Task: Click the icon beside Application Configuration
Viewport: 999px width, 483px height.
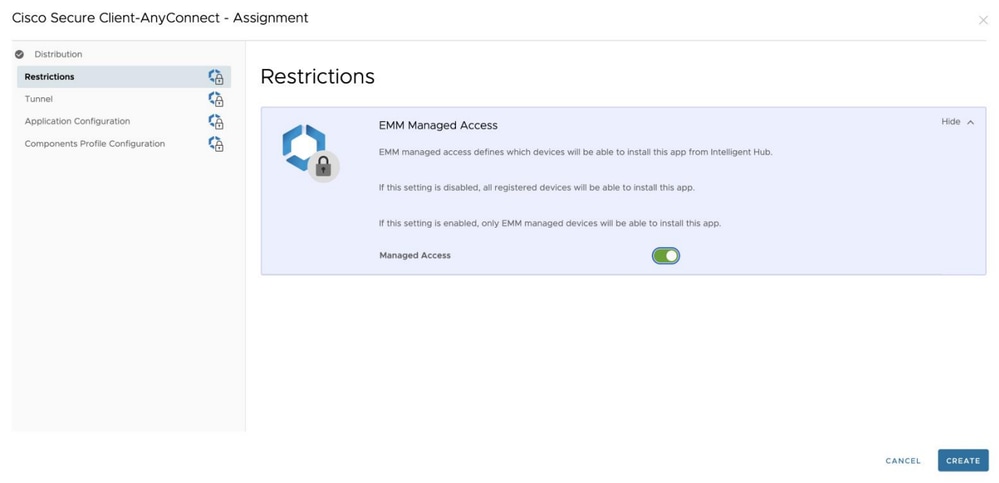Action: (x=216, y=122)
